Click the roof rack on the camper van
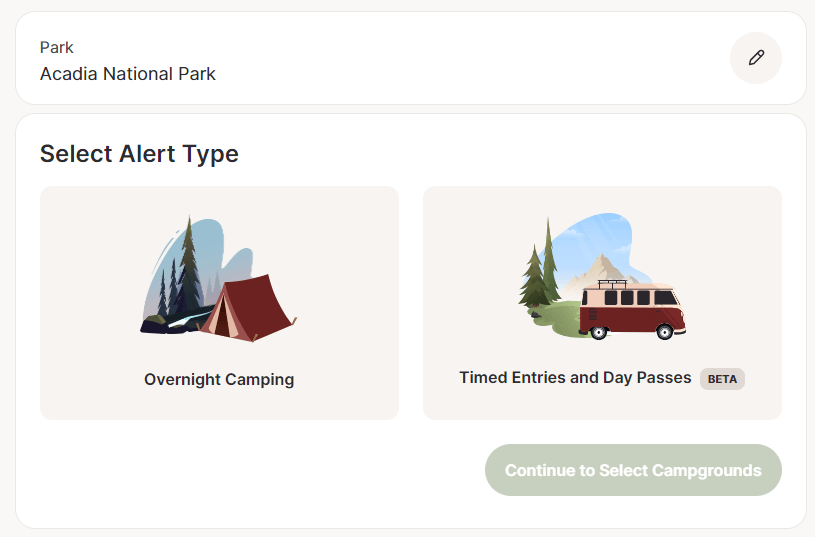The width and height of the screenshot is (815, 537). pyautogui.click(x=613, y=282)
